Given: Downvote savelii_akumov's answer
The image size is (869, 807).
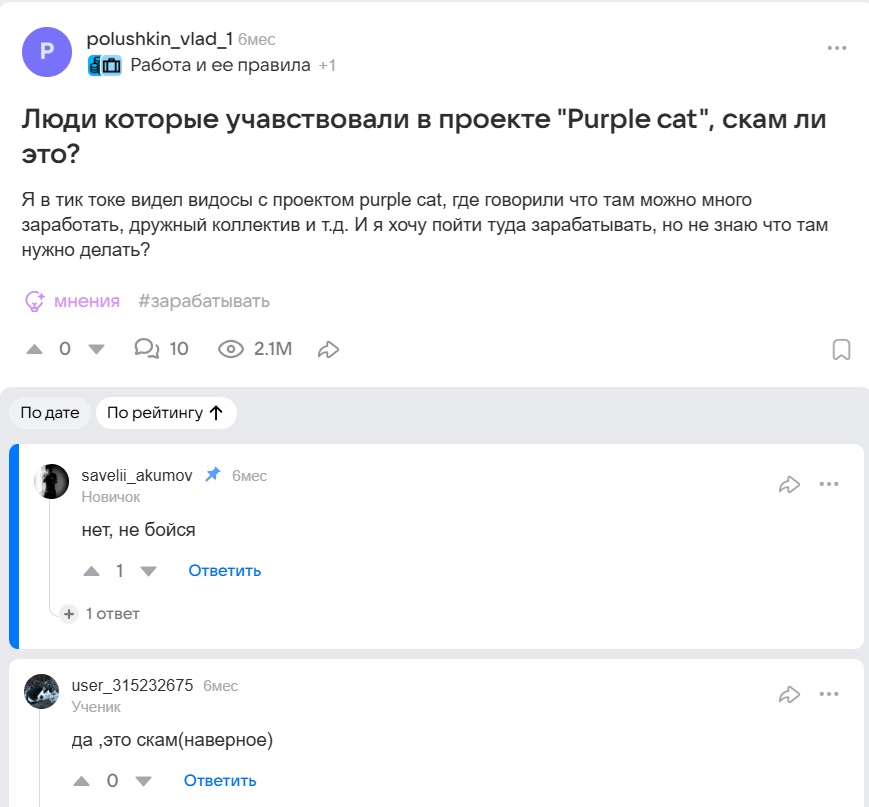Looking at the screenshot, I should [x=148, y=571].
